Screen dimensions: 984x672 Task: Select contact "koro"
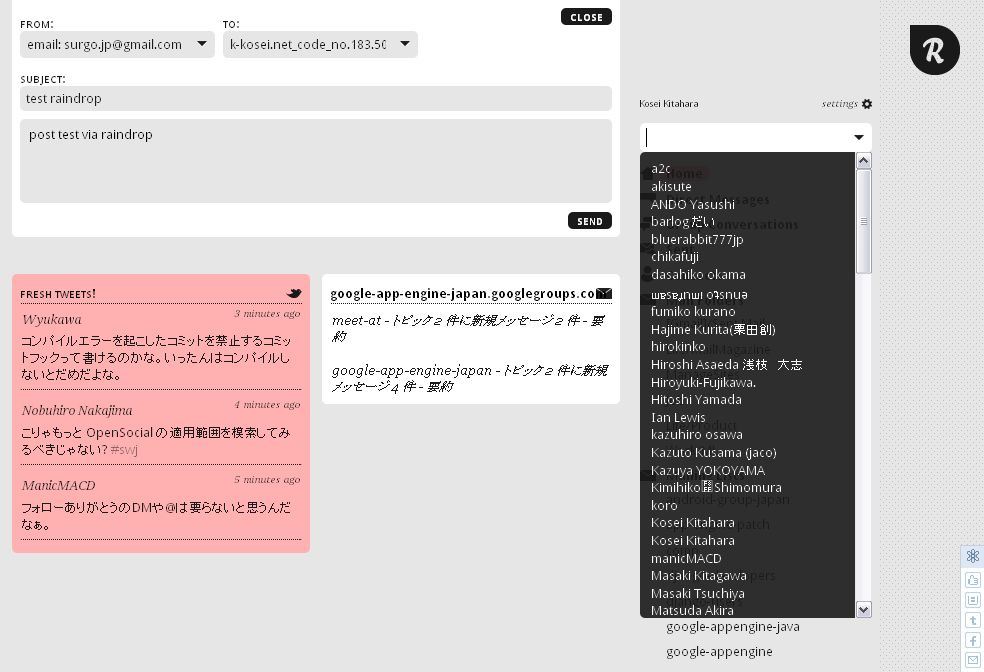[x=664, y=505]
